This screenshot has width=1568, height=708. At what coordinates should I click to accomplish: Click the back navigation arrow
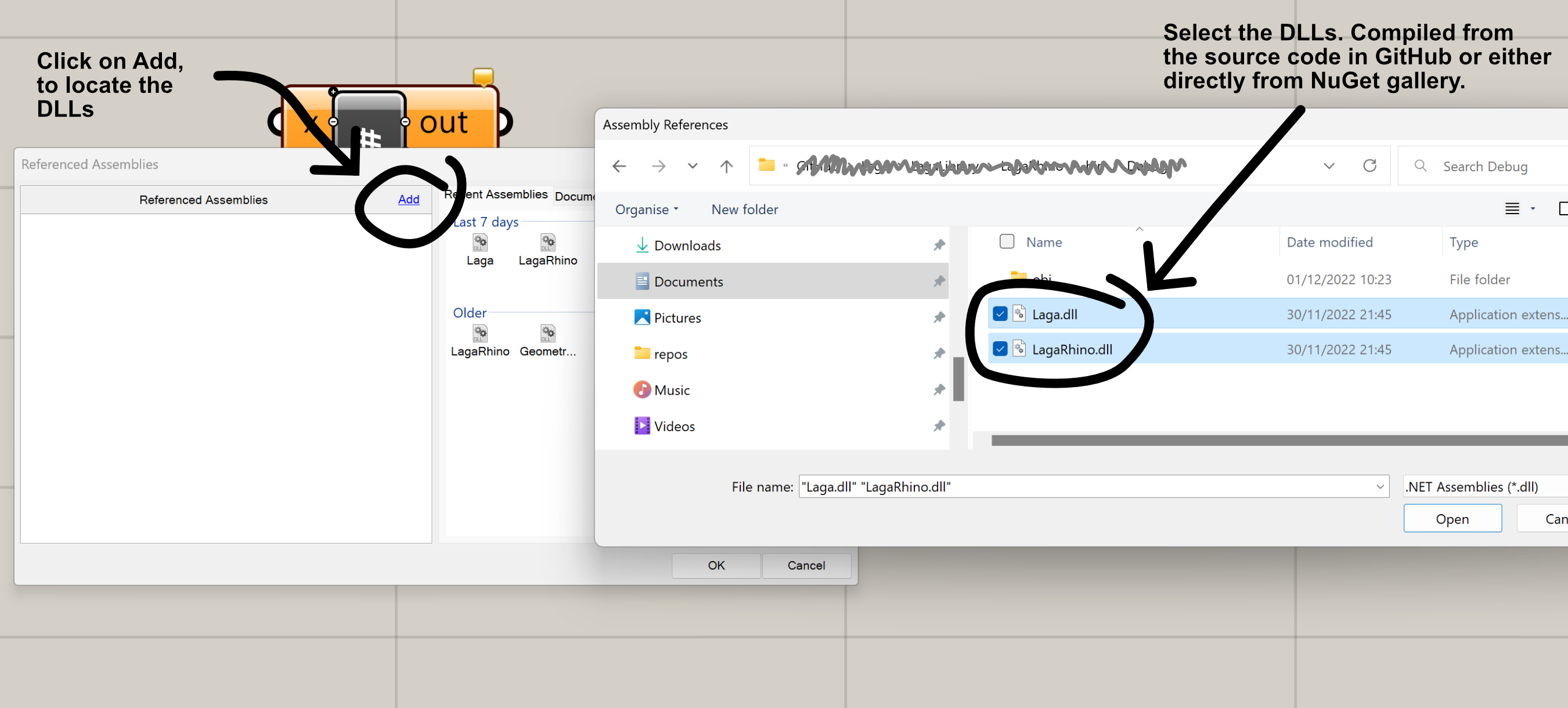point(619,165)
